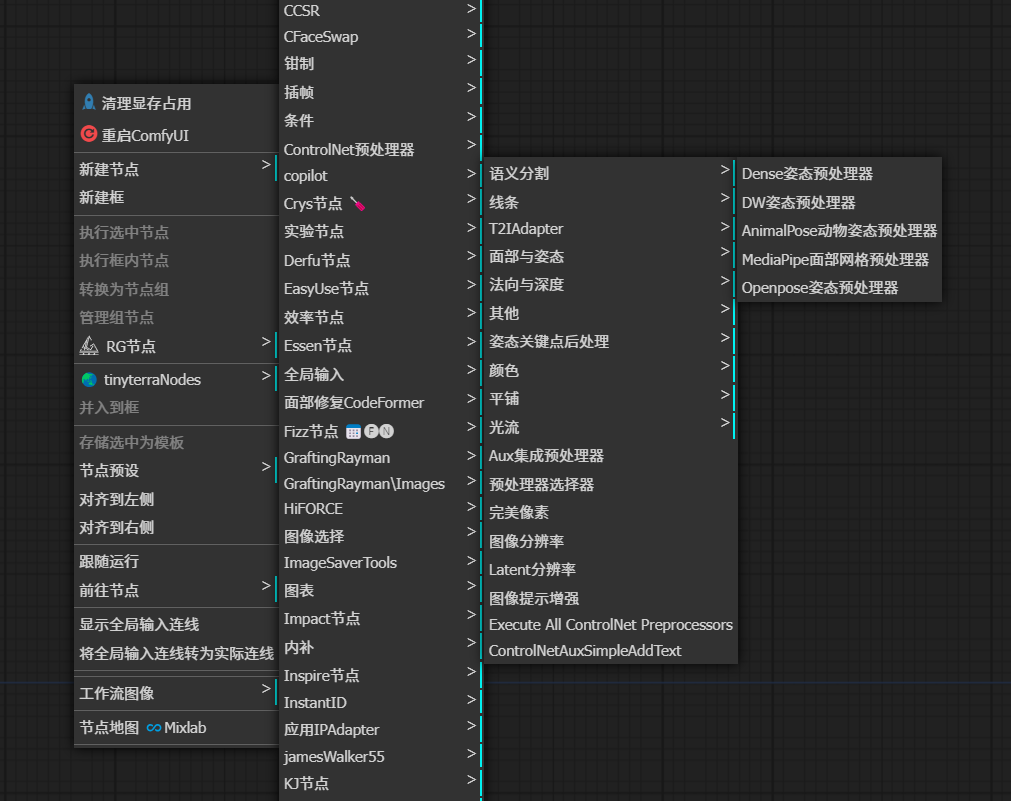The height and width of the screenshot is (801, 1011).
Task: Click the pink brush icon next to Crys节点
Action: (x=357, y=204)
